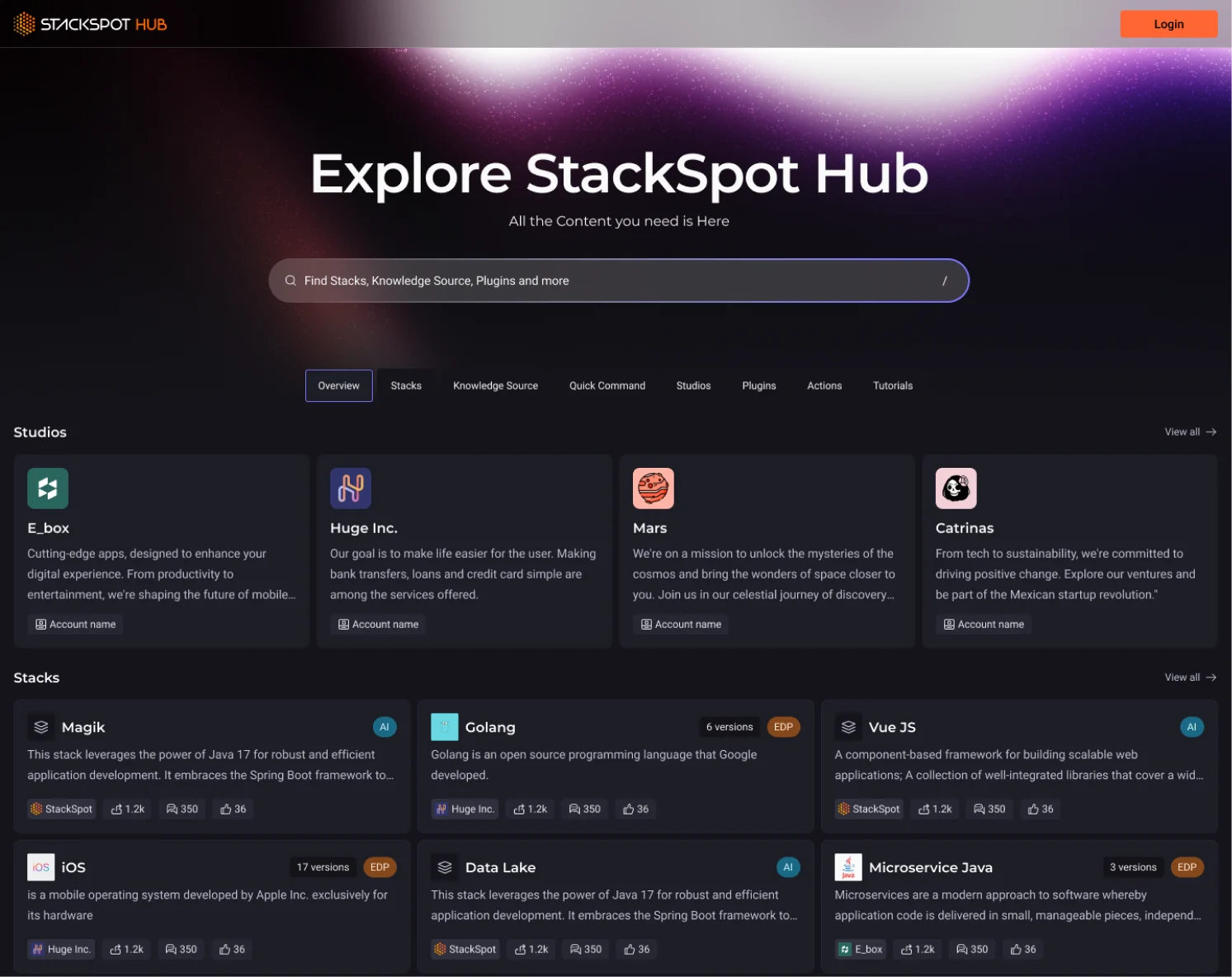Viewport: 1232px width, 977px height.
Task: Click the 17 versions tag on iOS
Action: [323, 867]
